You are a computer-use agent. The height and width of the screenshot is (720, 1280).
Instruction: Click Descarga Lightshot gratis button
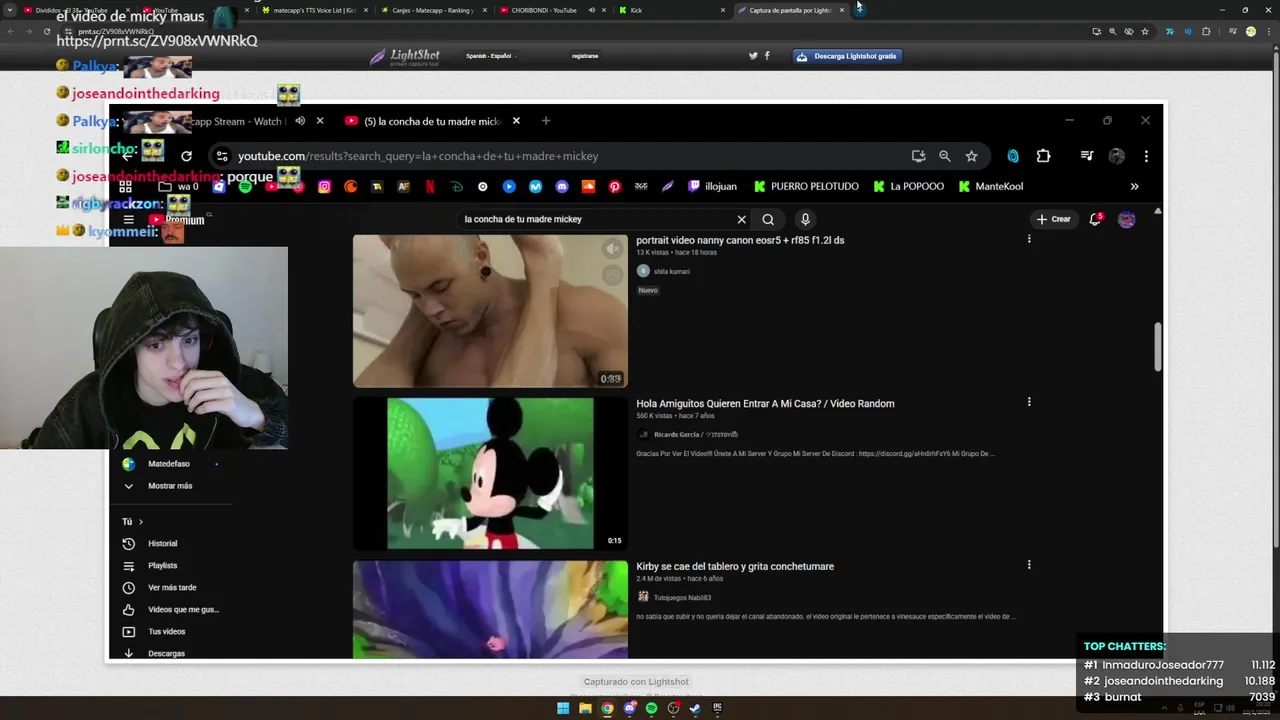(x=847, y=56)
